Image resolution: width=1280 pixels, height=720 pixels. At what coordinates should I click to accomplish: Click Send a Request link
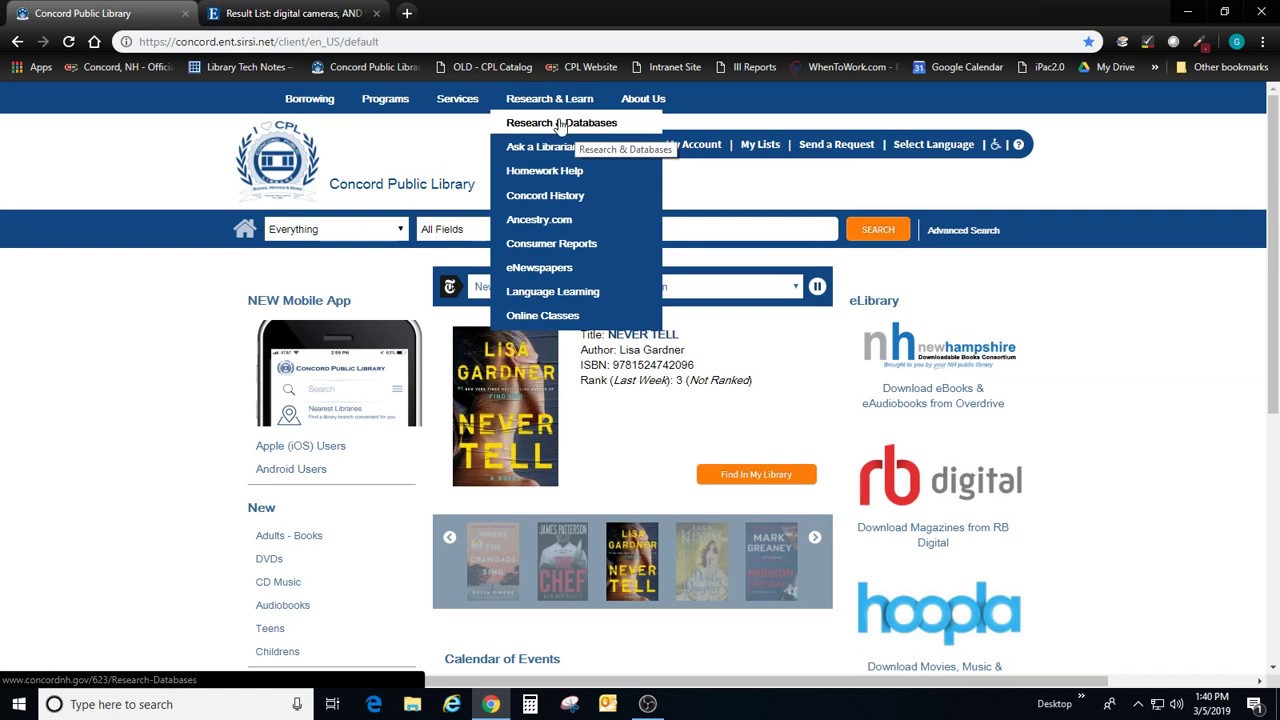point(836,144)
